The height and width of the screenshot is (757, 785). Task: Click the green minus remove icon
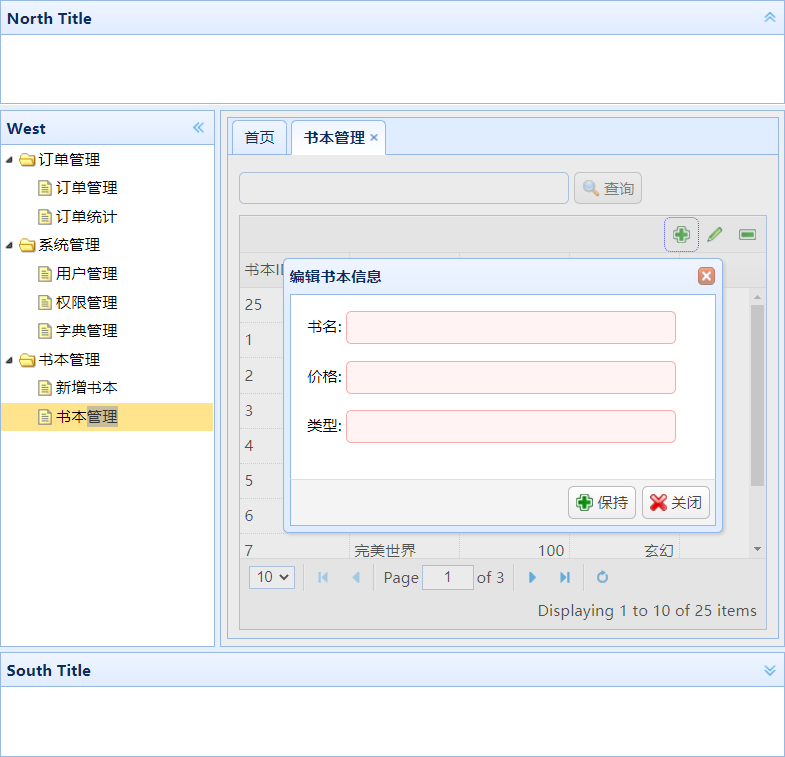click(747, 234)
